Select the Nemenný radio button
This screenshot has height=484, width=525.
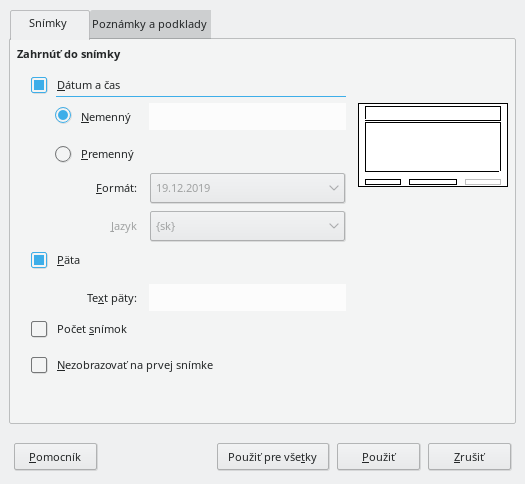(63, 116)
